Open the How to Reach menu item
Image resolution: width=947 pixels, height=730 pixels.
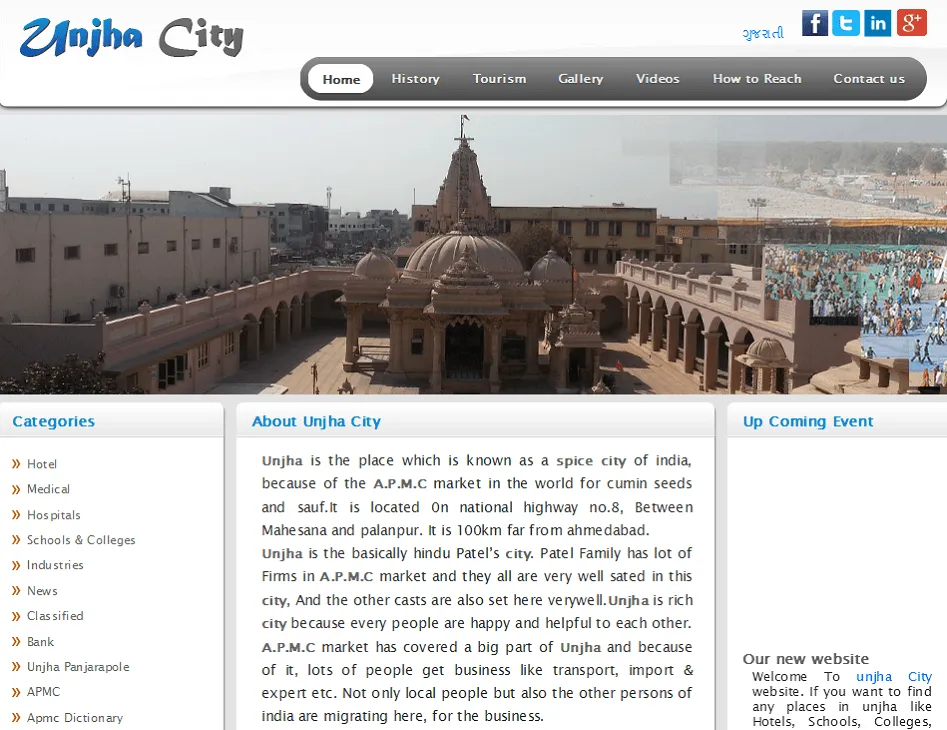tap(757, 78)
